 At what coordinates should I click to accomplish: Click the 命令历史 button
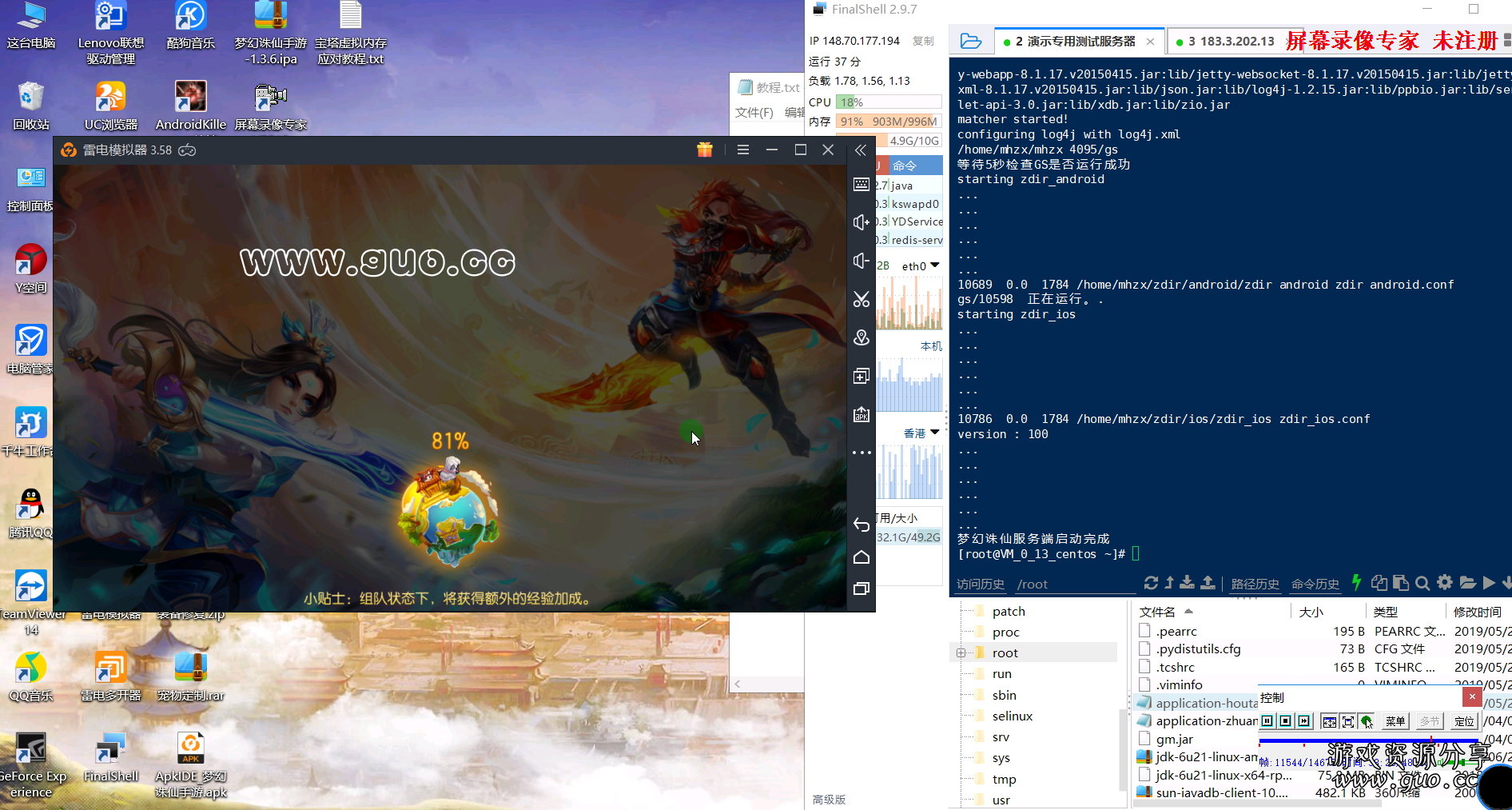(1315, 584)
